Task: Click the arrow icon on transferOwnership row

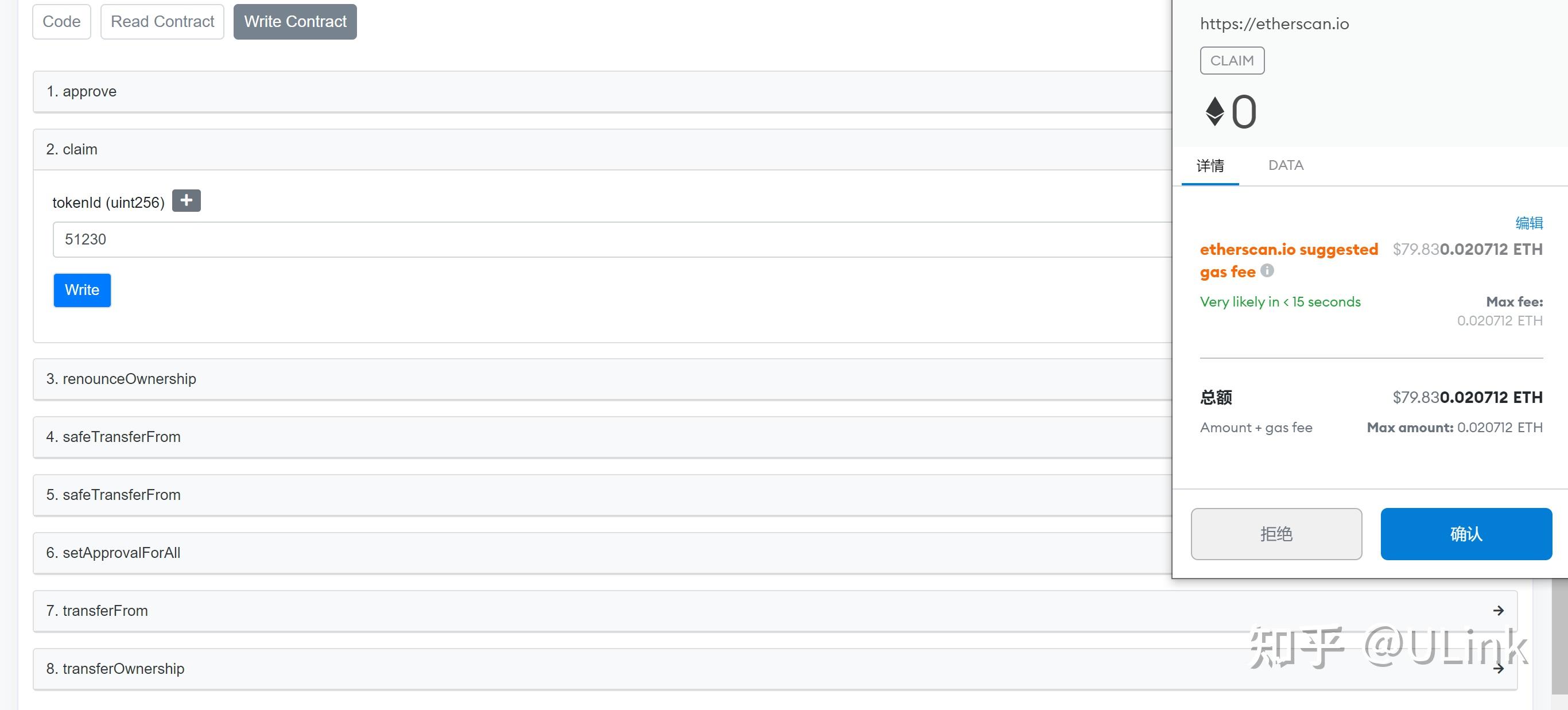Action: coord(1498,669)
